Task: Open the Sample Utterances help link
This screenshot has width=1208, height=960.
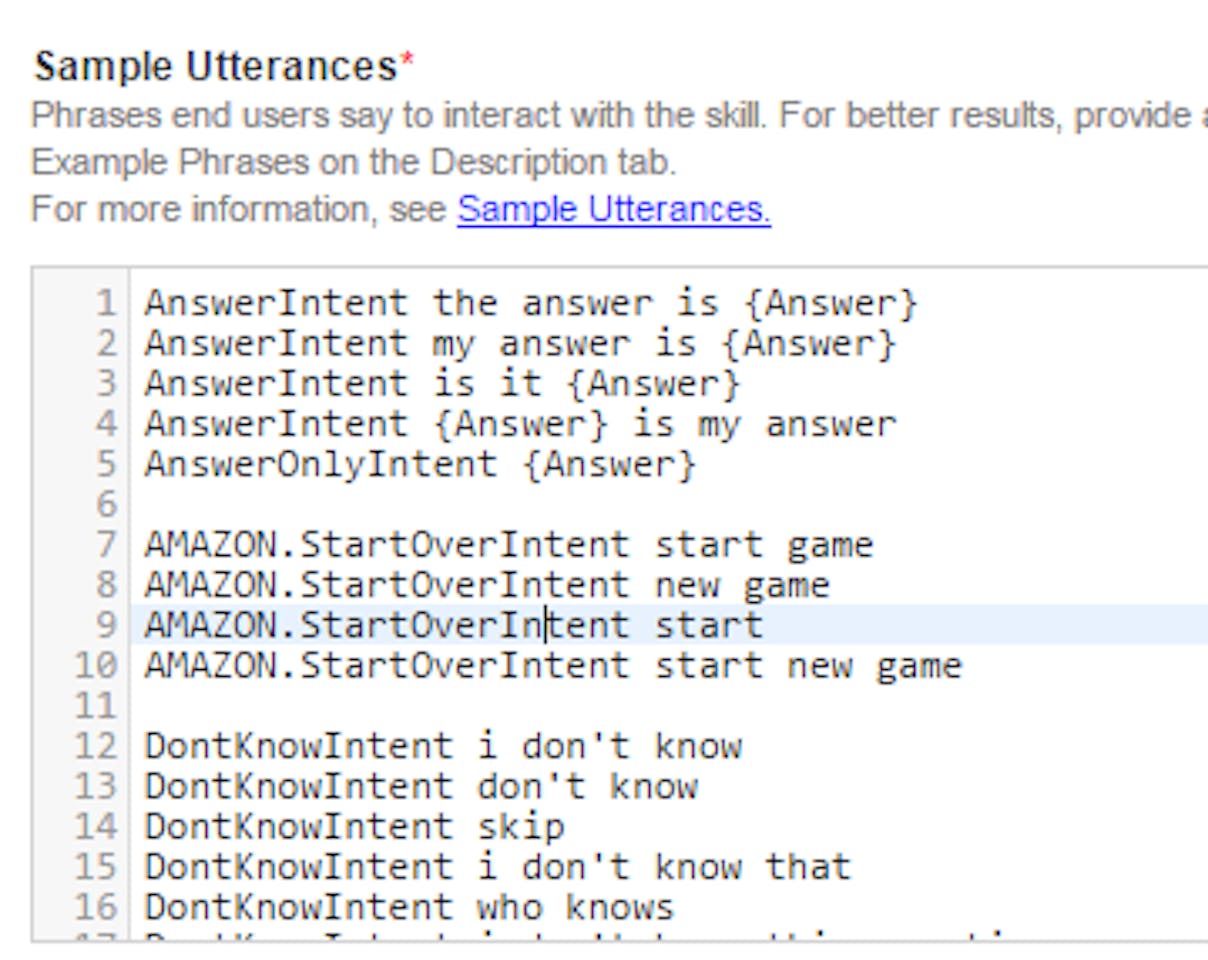Action: pyautogui.click(x=613, y=210)
